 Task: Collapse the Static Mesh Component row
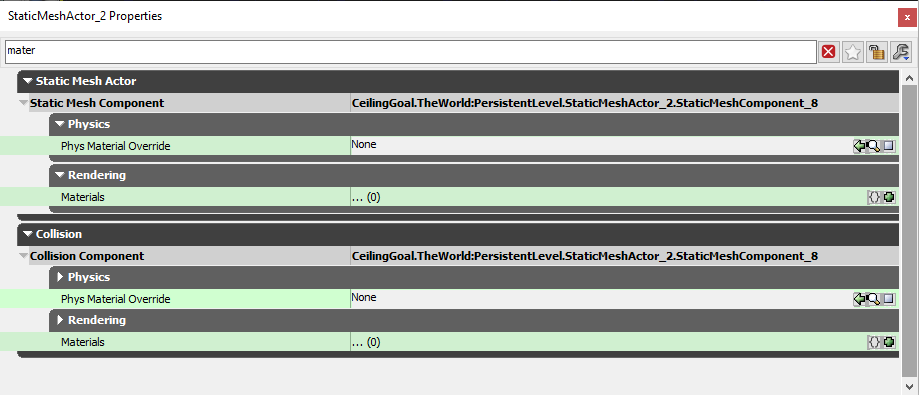click(23, 103)
